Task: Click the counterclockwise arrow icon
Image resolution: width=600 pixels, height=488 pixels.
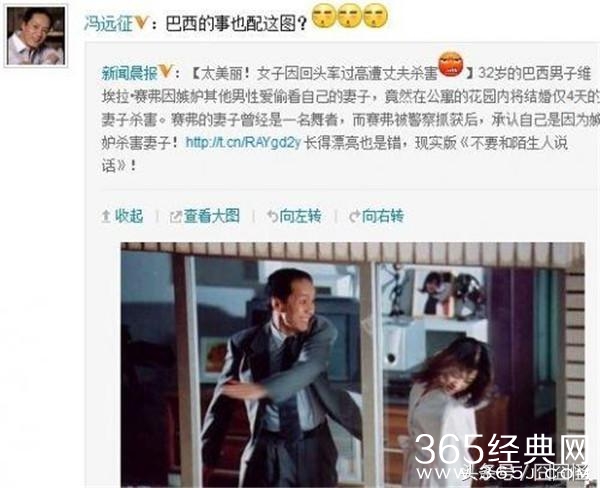Action: click(272, 217)
